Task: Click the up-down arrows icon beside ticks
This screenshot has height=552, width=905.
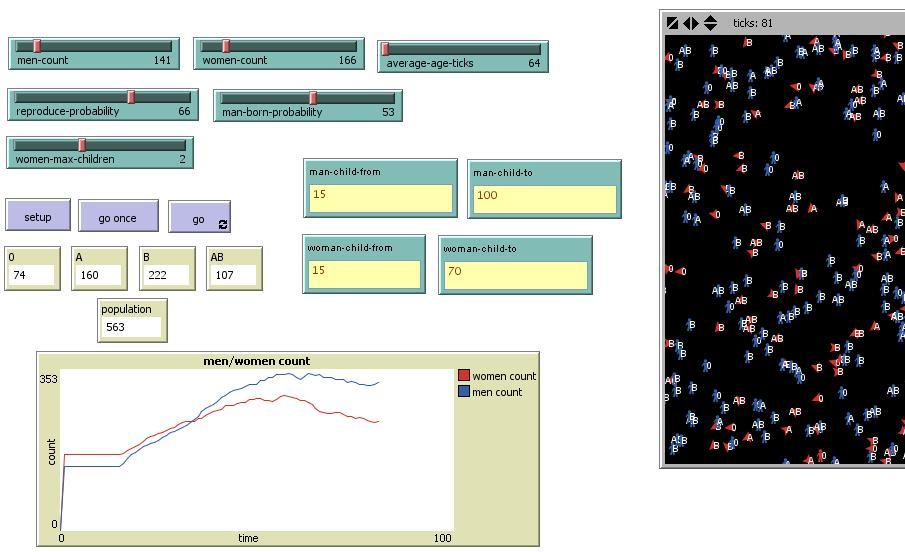Action: [710, 23]
